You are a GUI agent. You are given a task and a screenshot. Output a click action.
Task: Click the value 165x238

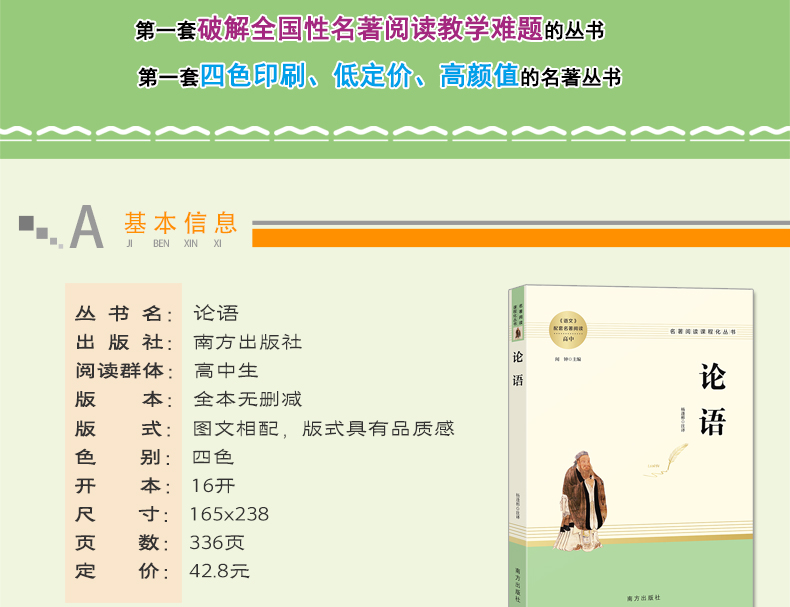(229, 514)
